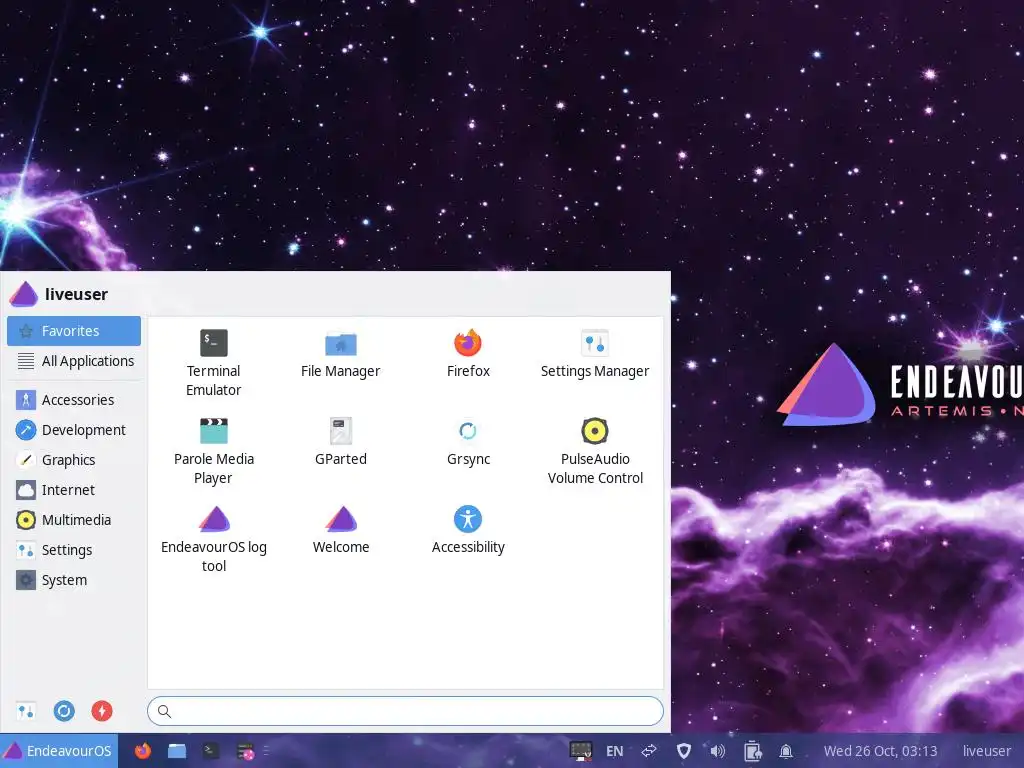Click the red log out icon

pos(102,711)
